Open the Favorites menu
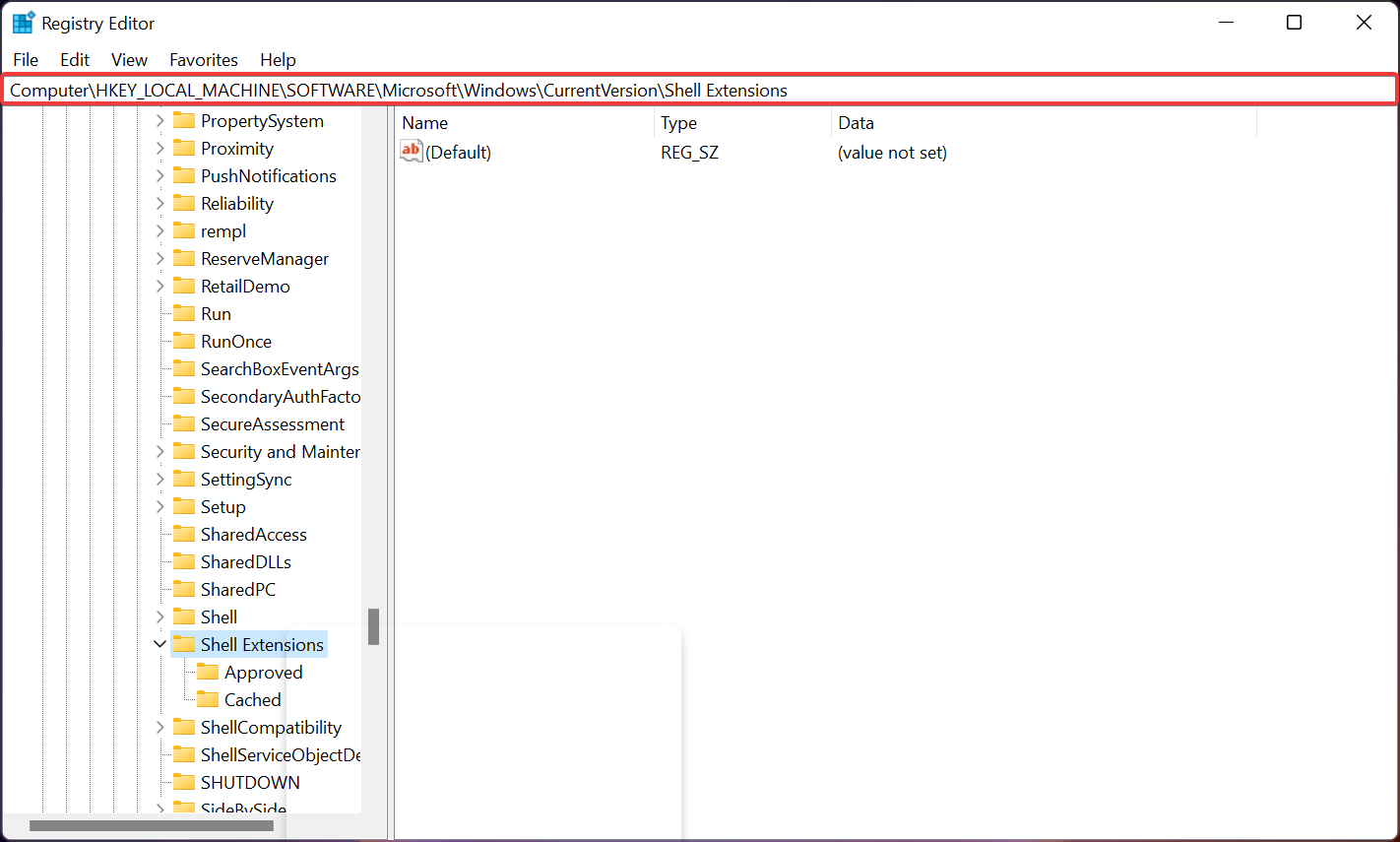Screen dimensions: 1400x842 point(204,60)
